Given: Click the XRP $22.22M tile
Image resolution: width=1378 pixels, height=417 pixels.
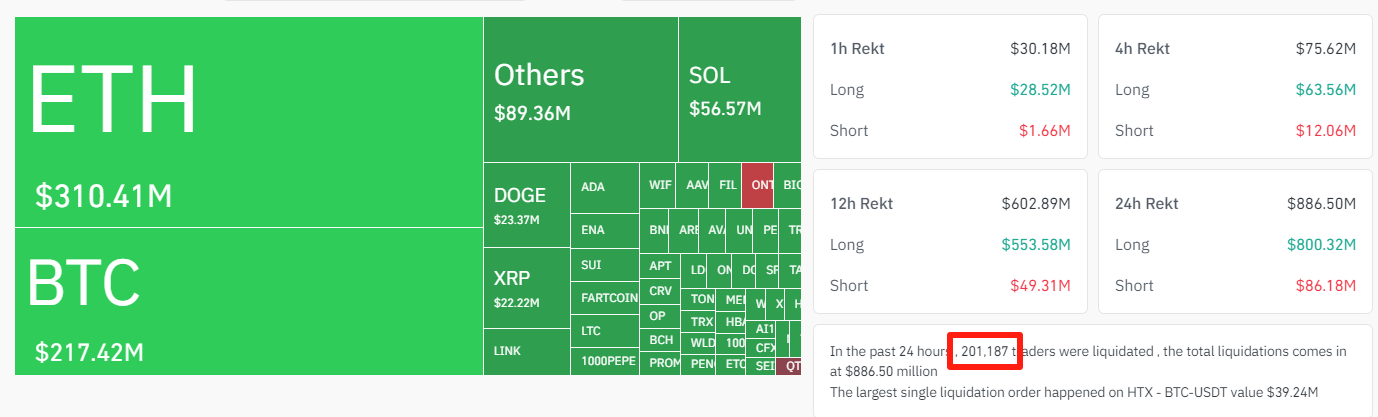Looking at the screenshot, I should pos(526,288).
